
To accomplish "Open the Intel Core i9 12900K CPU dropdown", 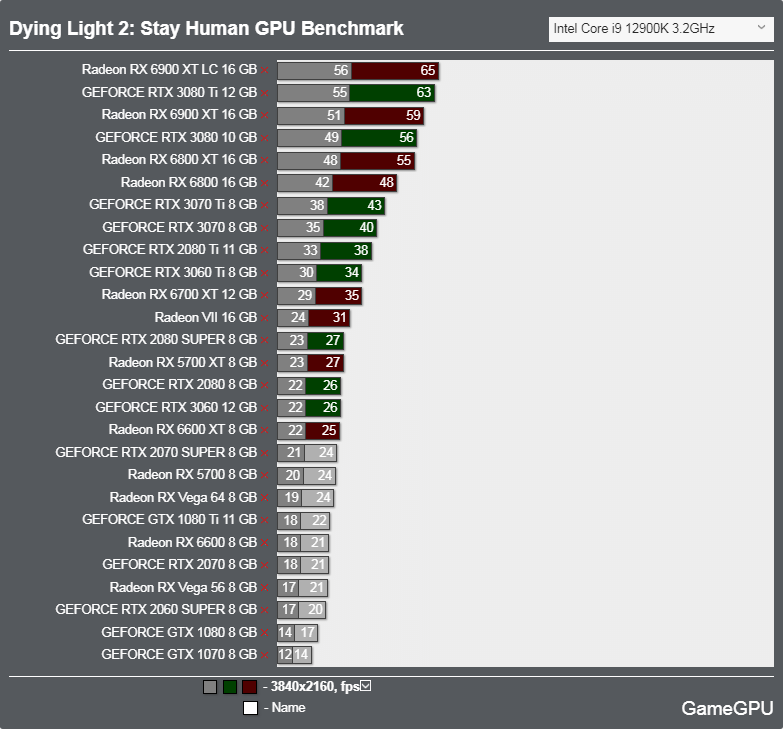I will (661, 29).
